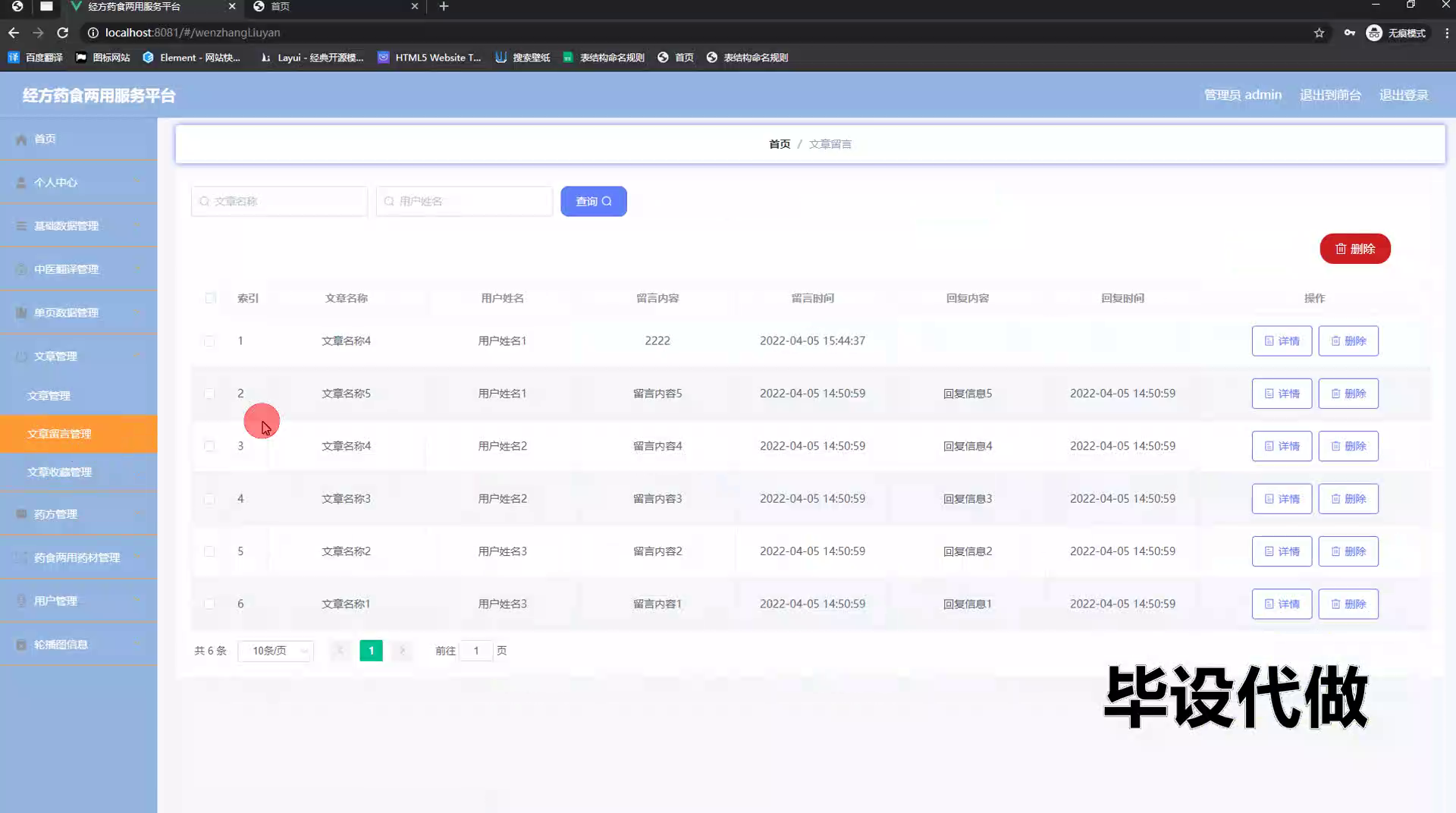Select the 文章留言管理 submenu item

coord(79,434)
